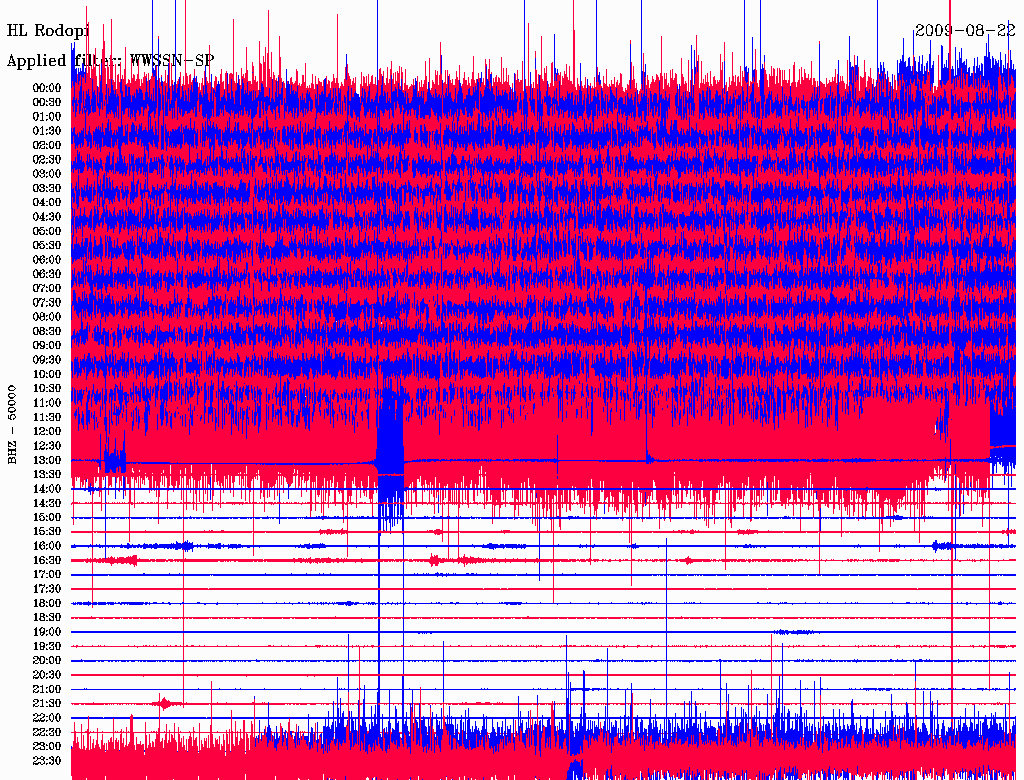Click the 01:30 time label

(46, 131)
